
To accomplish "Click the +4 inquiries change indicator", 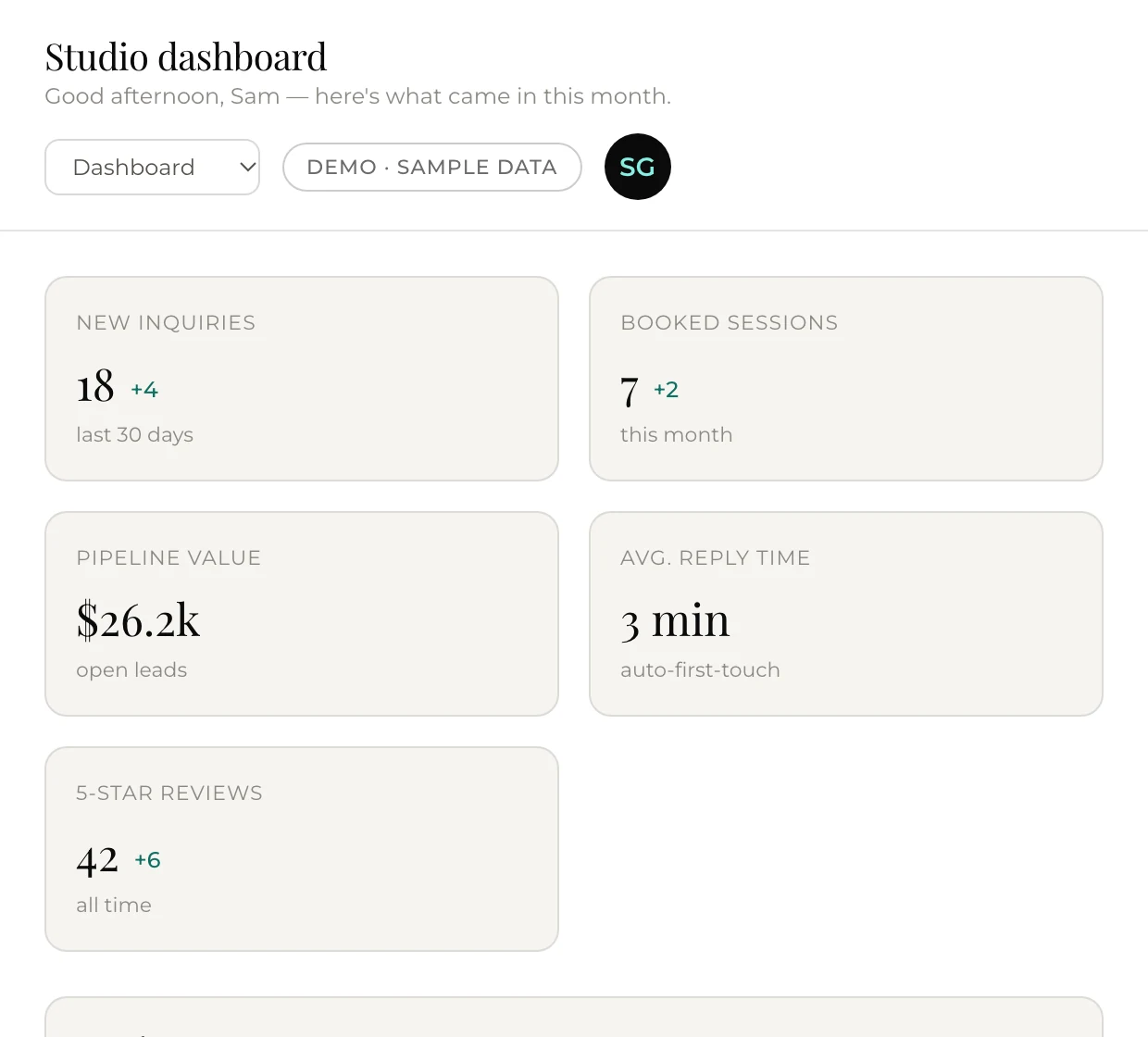I will click(144, 390).
